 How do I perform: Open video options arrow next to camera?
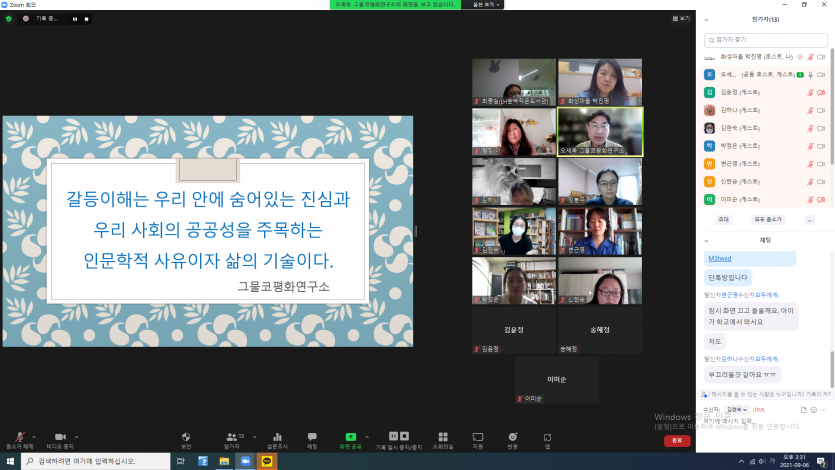[76, 437]
